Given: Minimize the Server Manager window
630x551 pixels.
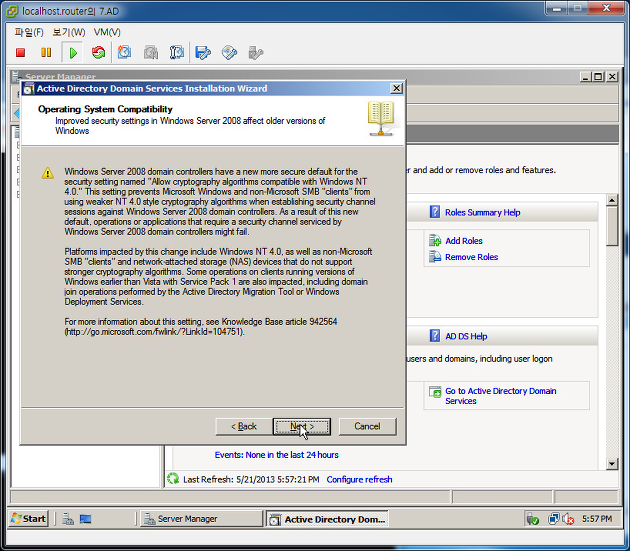Looking at the screenshot, I should tap(585, 76).
